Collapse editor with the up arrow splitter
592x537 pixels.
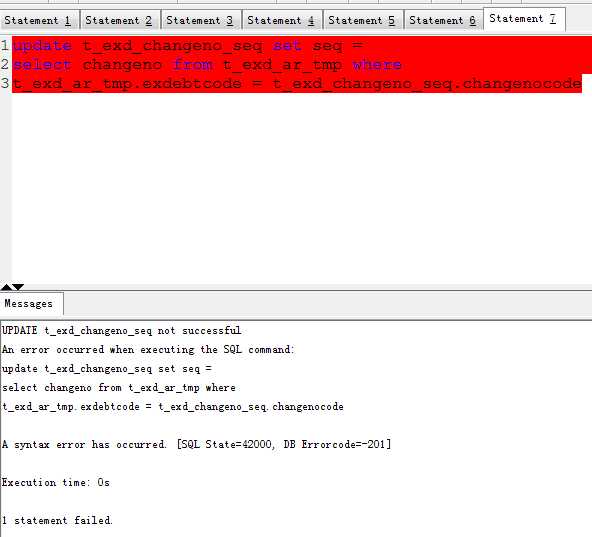tap(6, 287)
